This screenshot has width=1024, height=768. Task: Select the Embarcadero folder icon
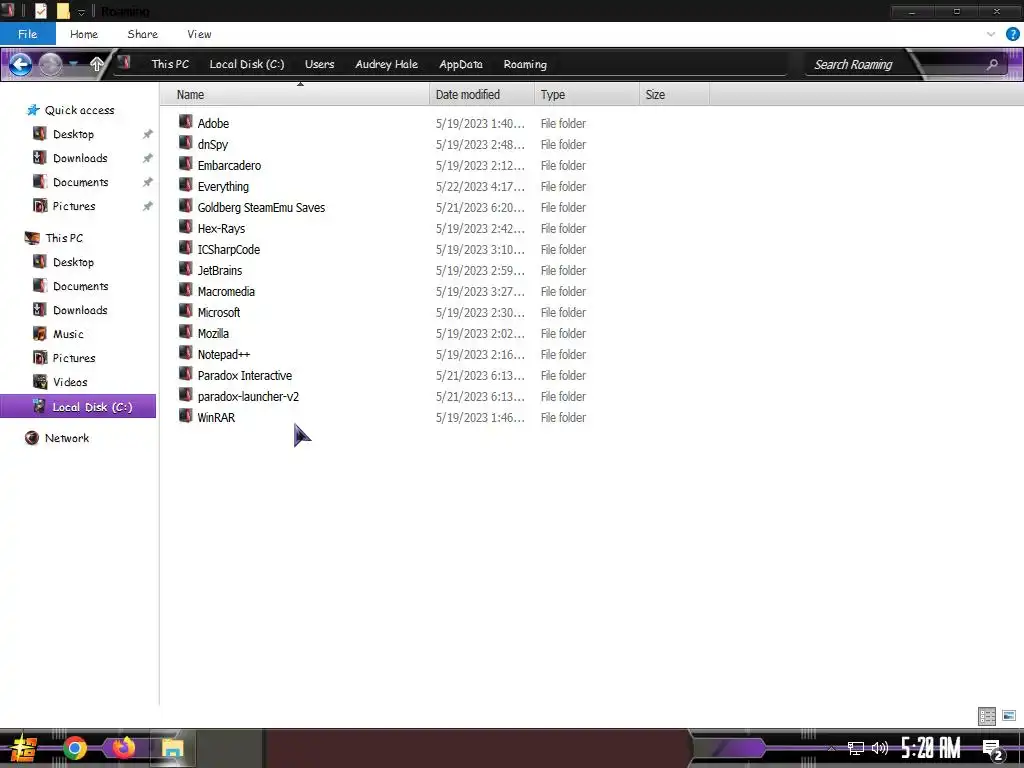tap(186, 164)
